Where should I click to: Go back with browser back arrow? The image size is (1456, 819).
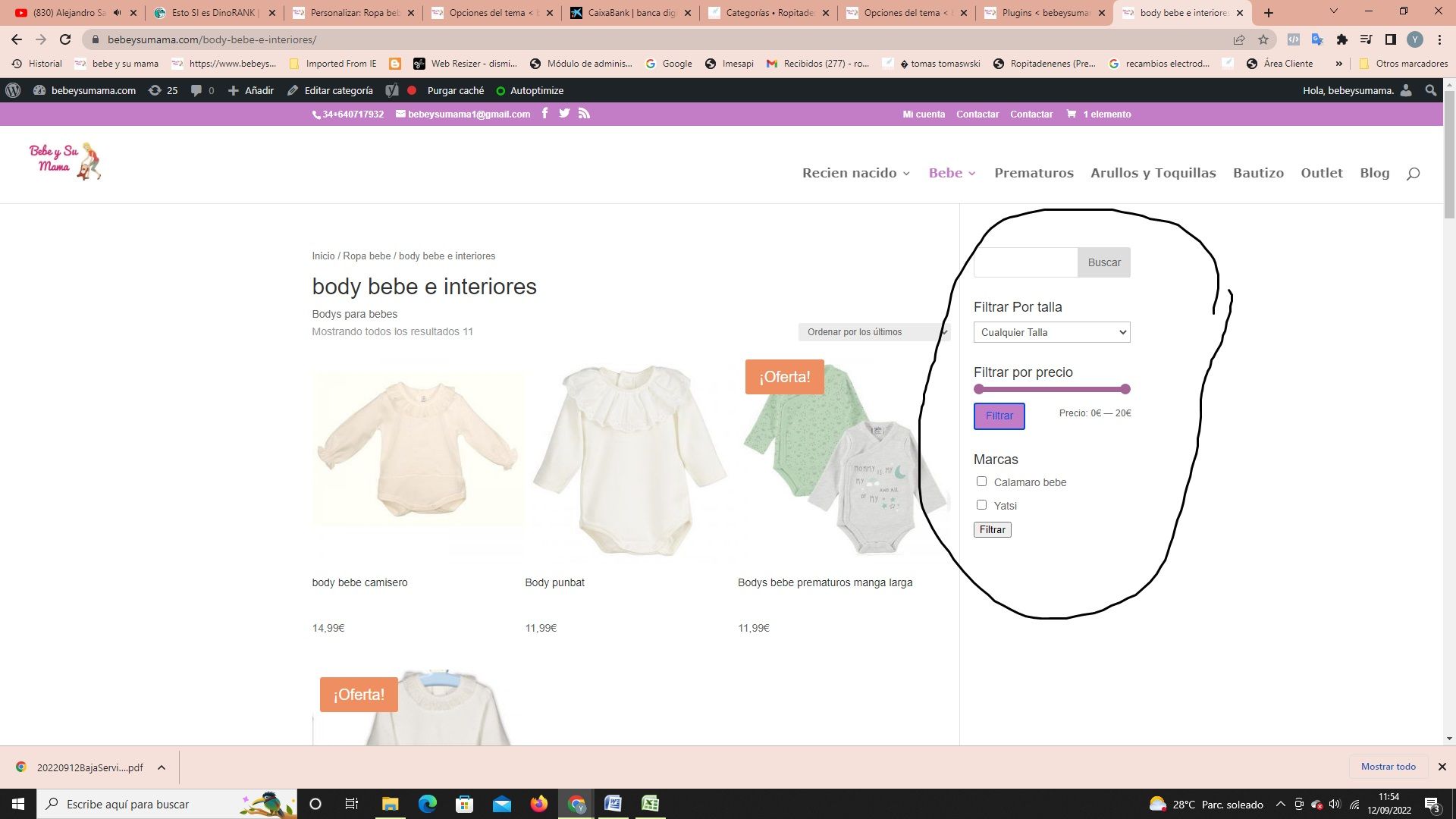pyautogui.click(x=17, y=39)
